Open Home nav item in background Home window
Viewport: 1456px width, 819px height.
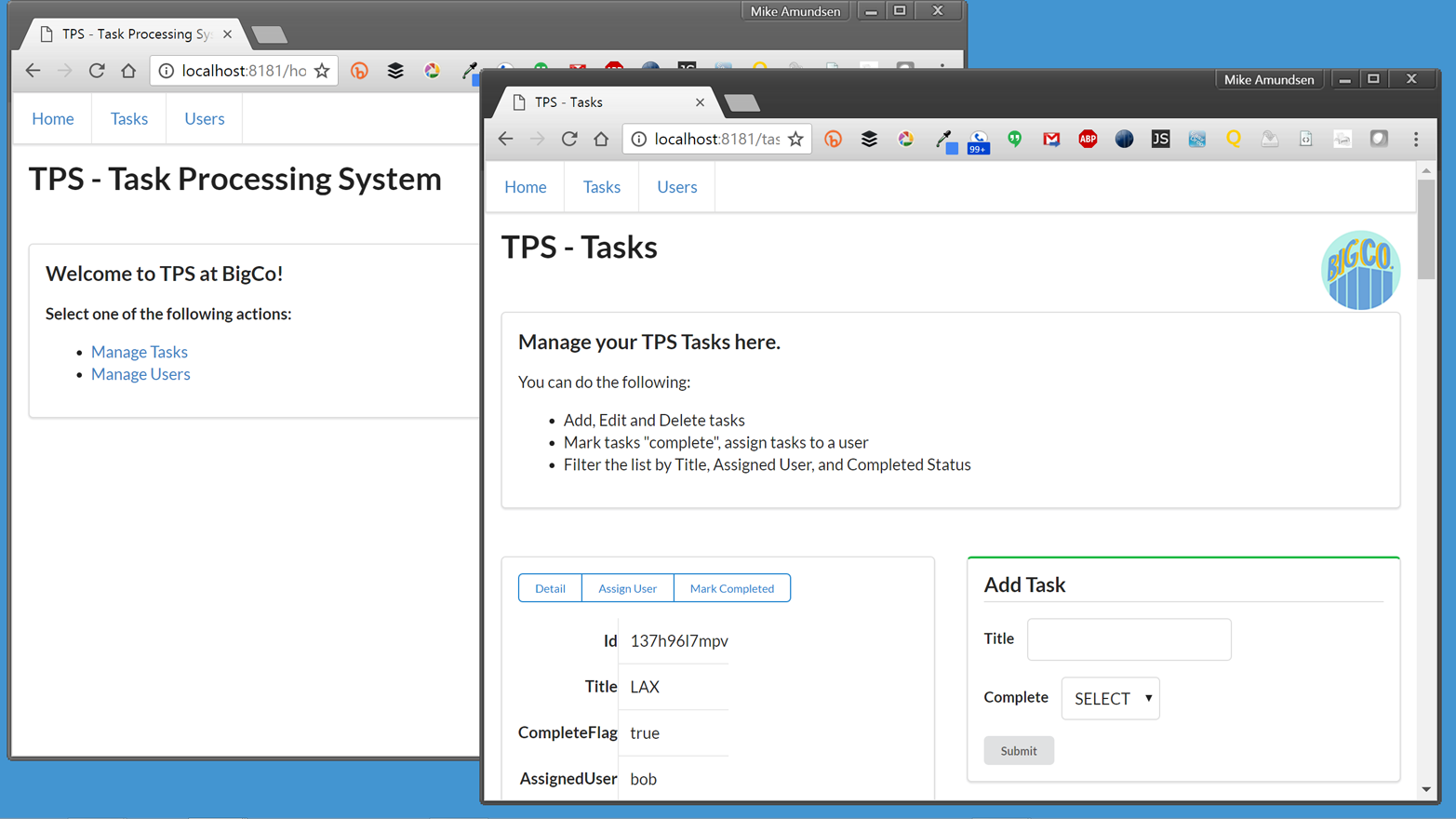pyautogui.click(x=53, y=118)
